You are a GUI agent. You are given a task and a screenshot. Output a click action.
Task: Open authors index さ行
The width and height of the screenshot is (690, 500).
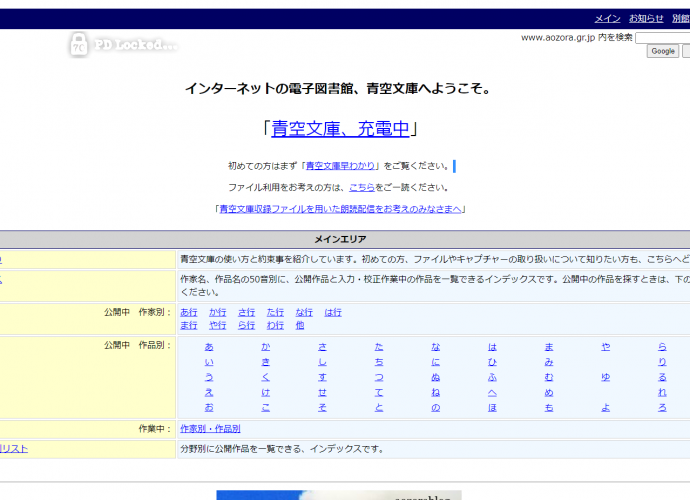[x=246, y=312]
